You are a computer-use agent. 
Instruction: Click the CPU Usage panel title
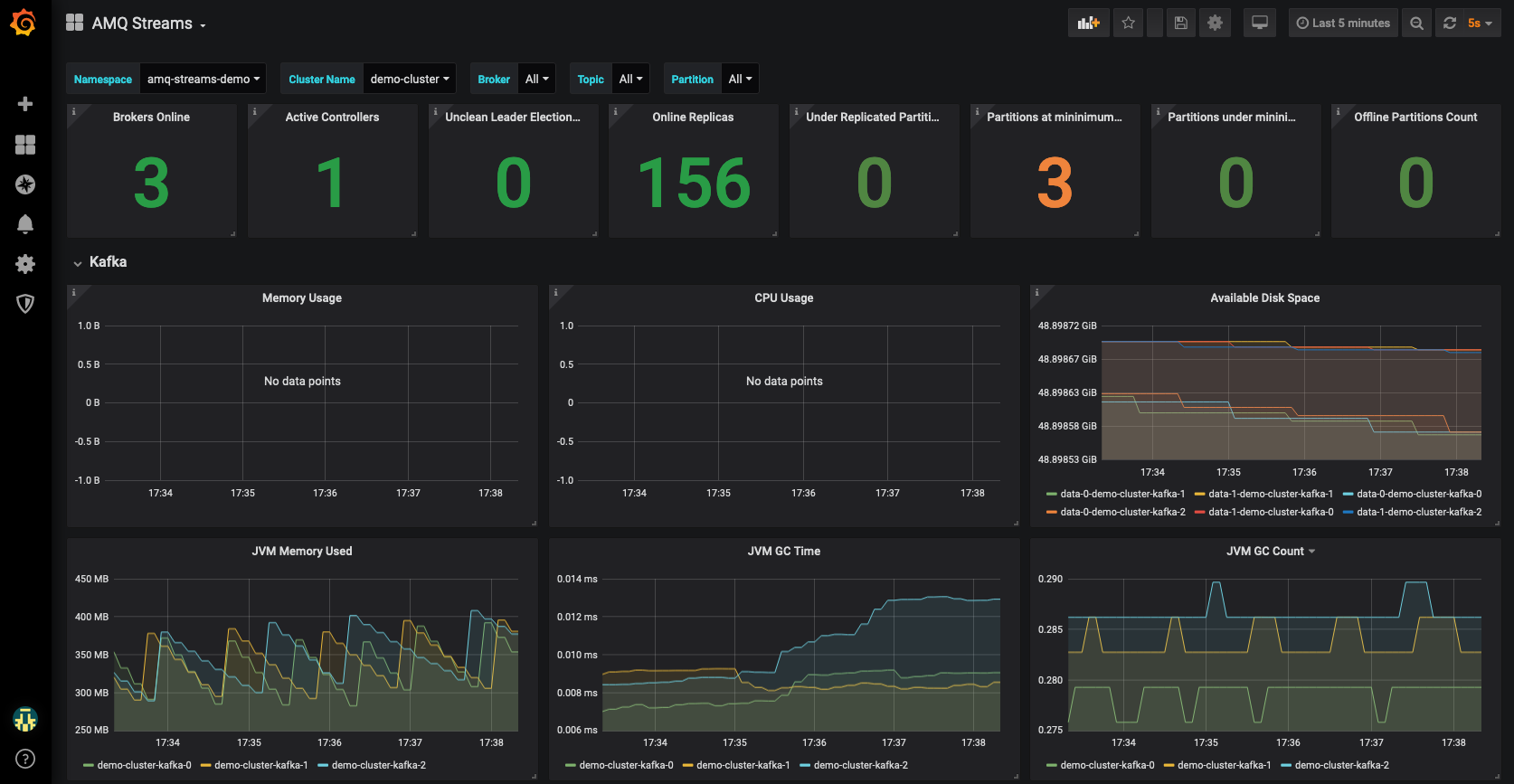point(784,298)
